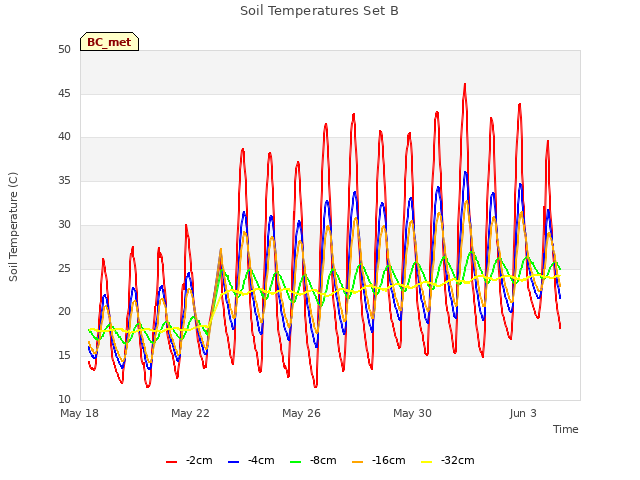Click the May 18 x-axis tick label
640x480 pixels.
point(80,413)
